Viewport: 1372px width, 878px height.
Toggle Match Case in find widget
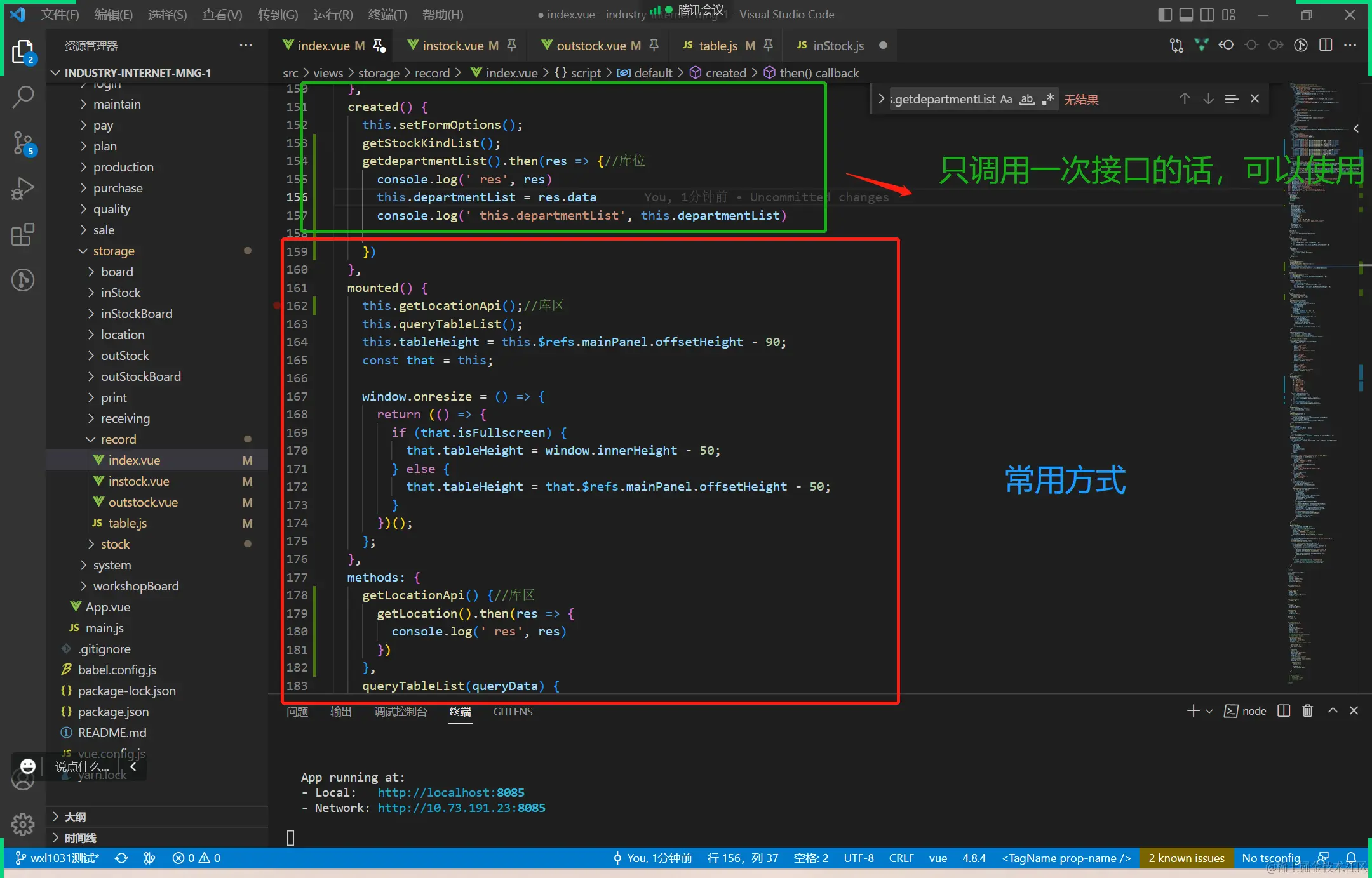tap(1006, 99)
